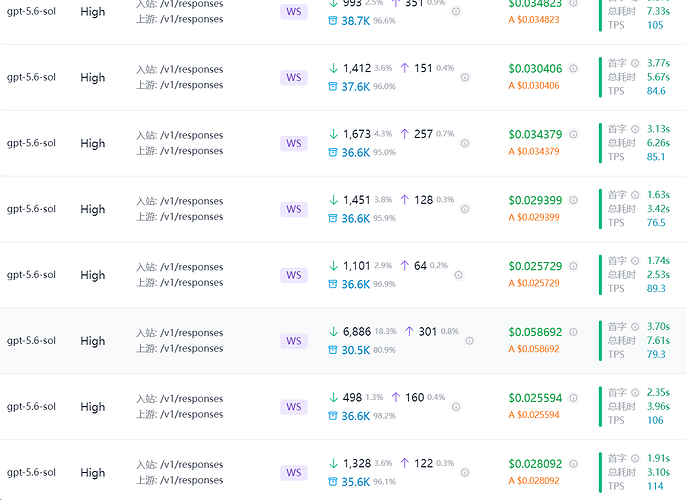
Task: Click info icon next to green $0.025594
Action: [573, 398]
